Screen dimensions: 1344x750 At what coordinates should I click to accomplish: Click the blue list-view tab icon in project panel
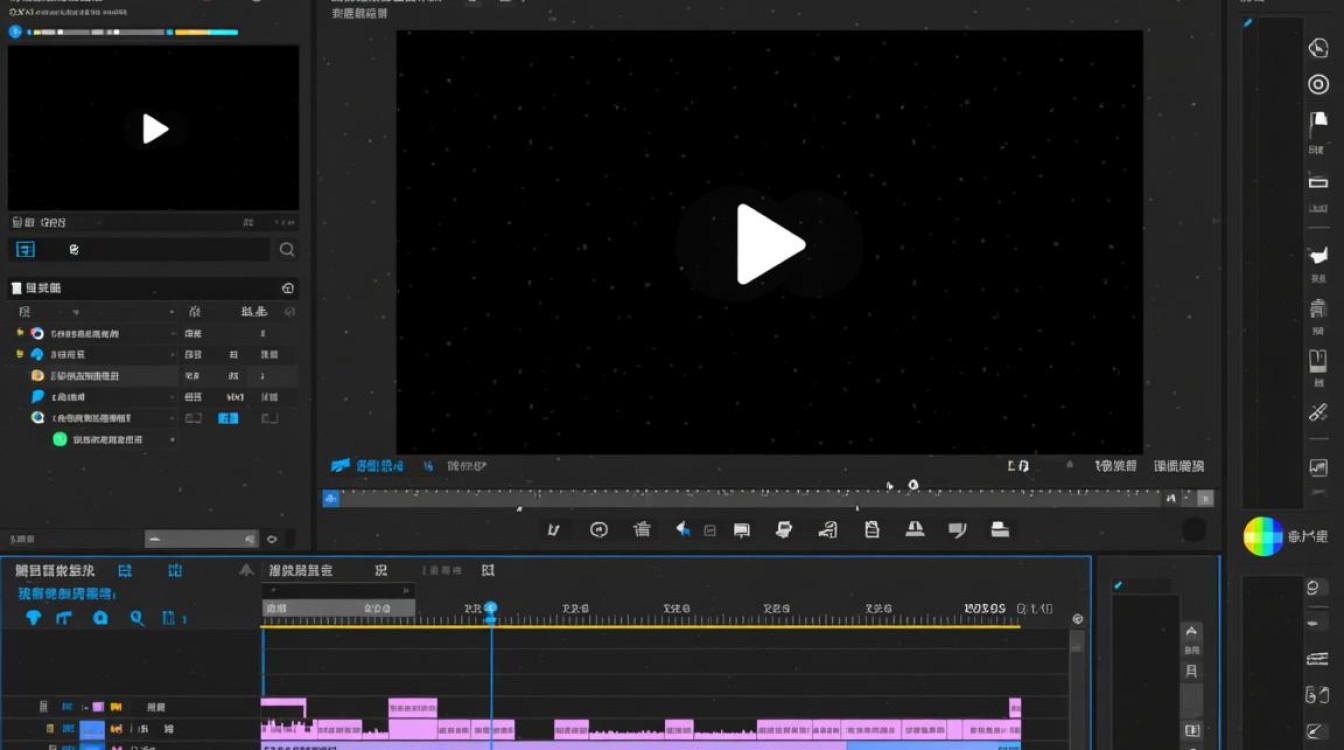point(25,249)
